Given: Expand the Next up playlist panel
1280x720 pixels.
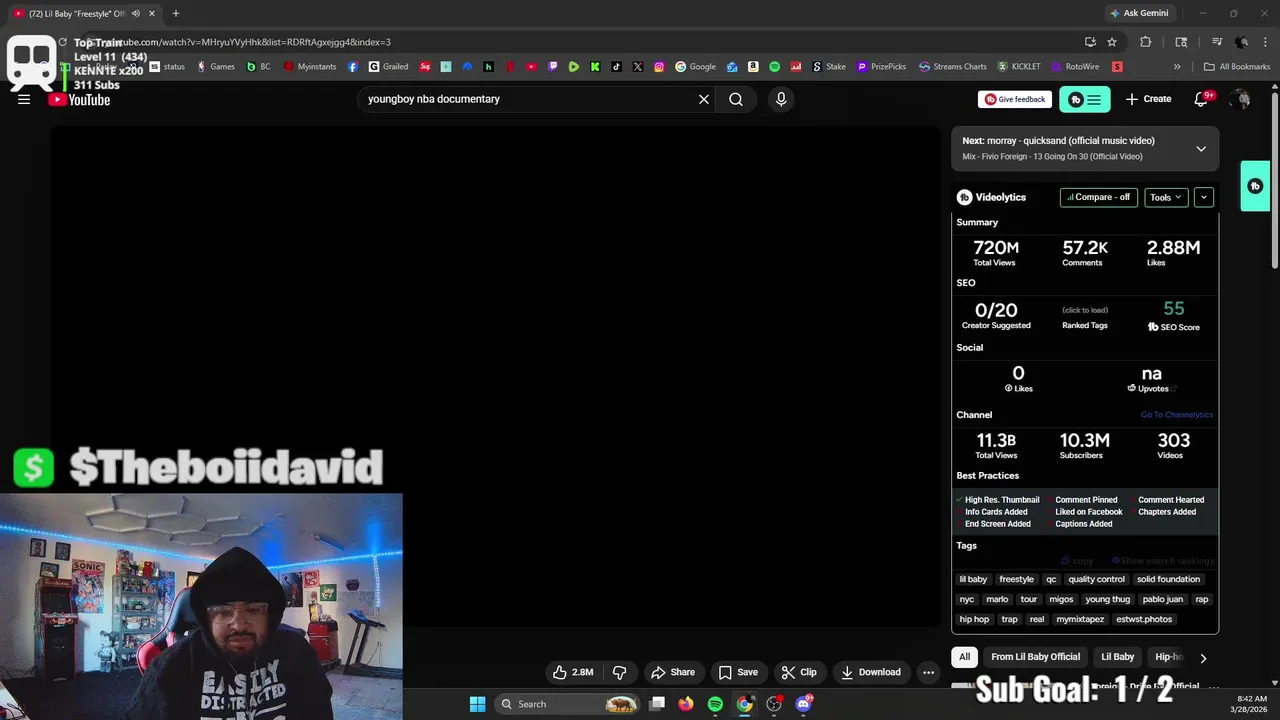Looking at the screenshot, I should (1201, 149).
